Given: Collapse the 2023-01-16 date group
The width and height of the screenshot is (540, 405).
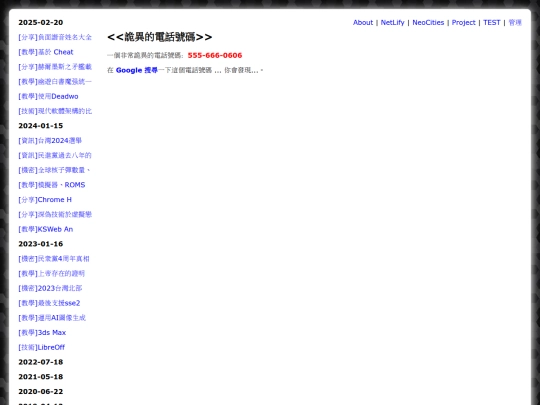Looking at the screenshot, I should [41, 244].
